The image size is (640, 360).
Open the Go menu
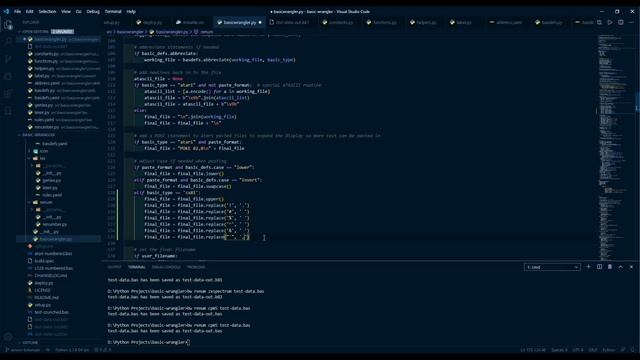click(79, 11)
